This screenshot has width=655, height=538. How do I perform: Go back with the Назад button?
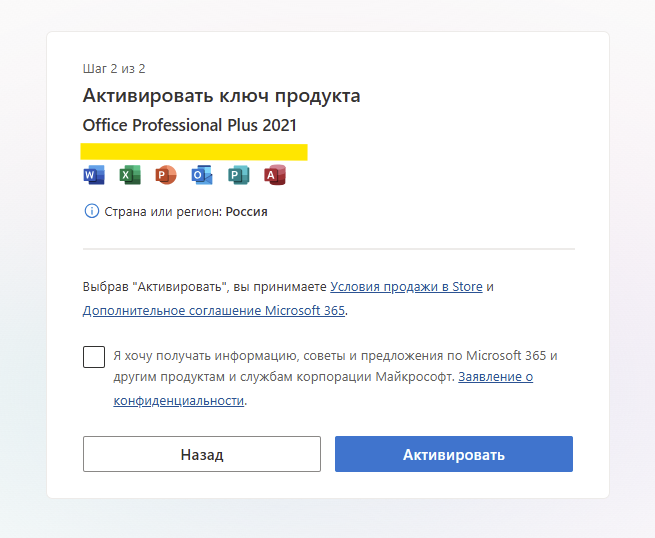click(202, 454)
